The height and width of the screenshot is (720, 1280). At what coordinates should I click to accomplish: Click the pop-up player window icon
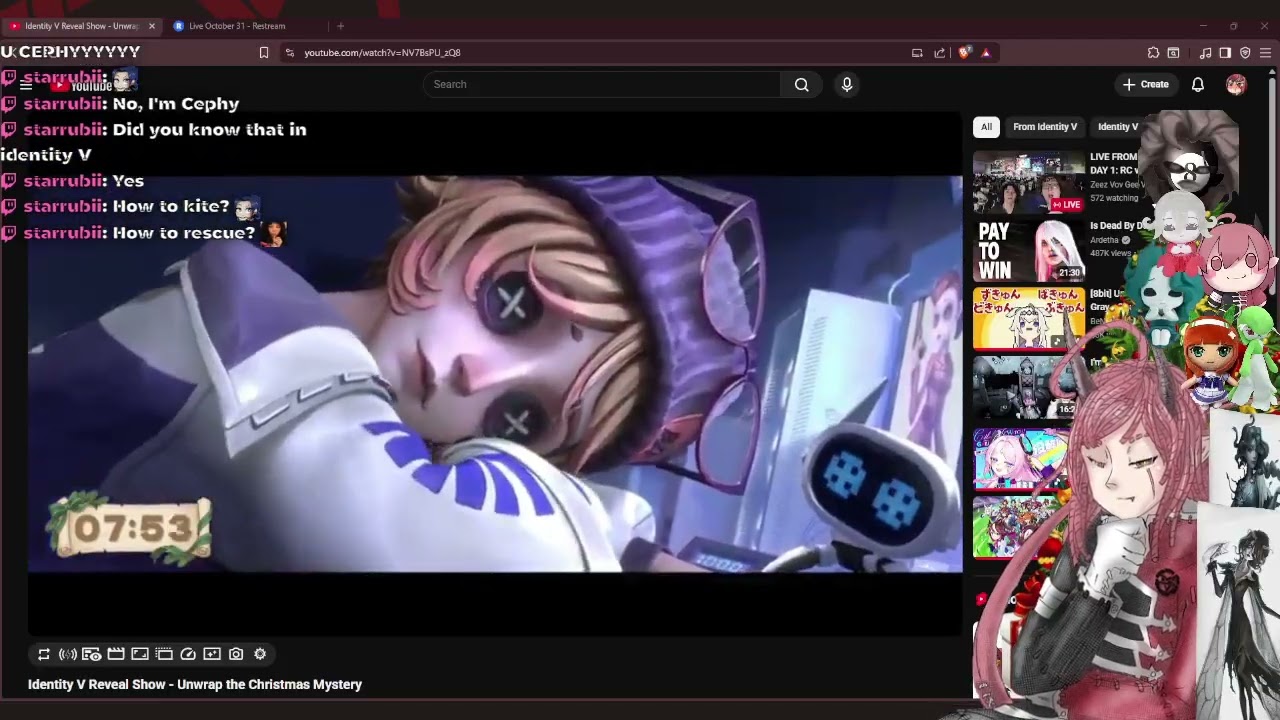point(164,654)
